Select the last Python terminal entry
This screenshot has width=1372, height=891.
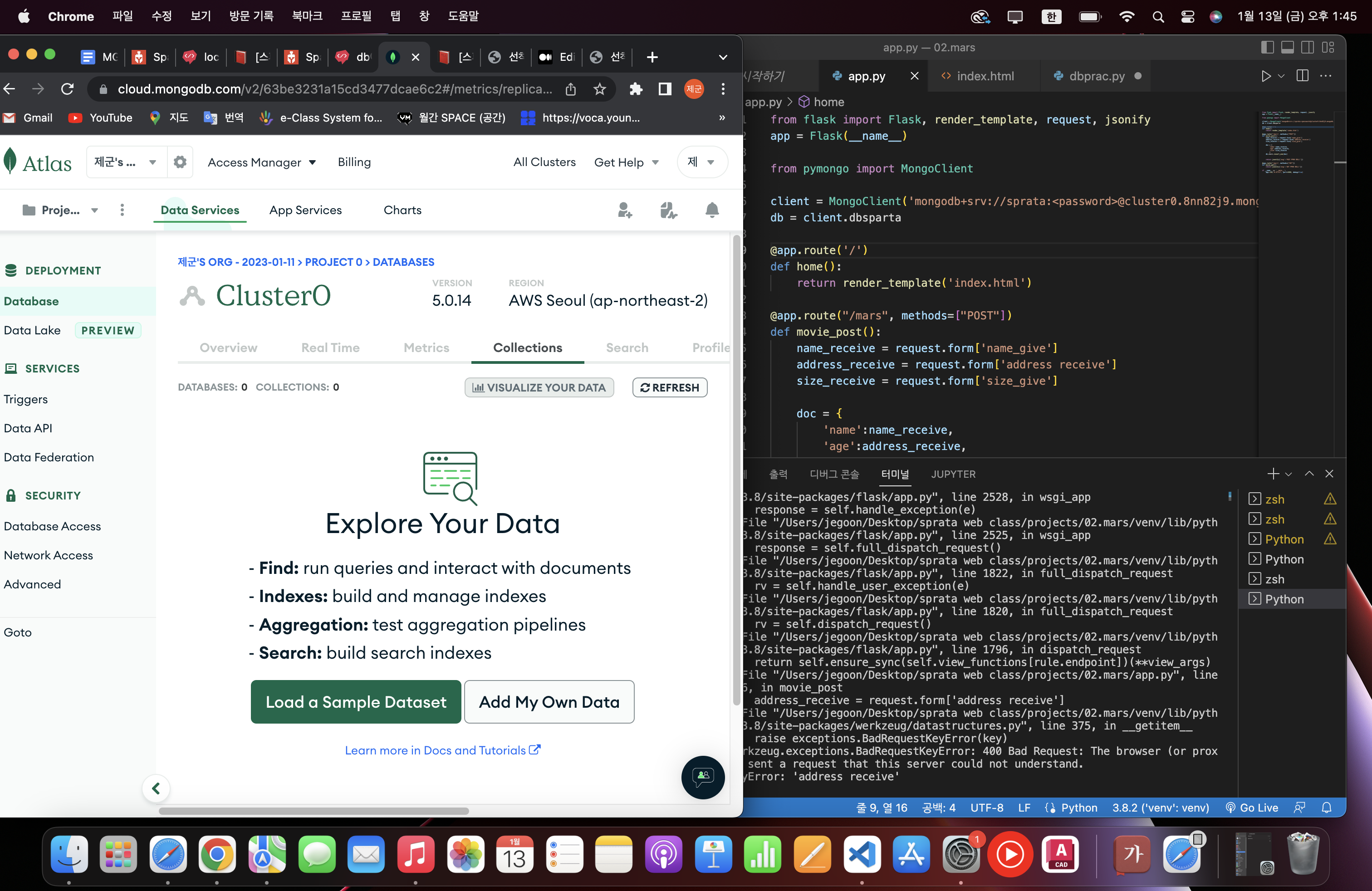pos(1292,599)
